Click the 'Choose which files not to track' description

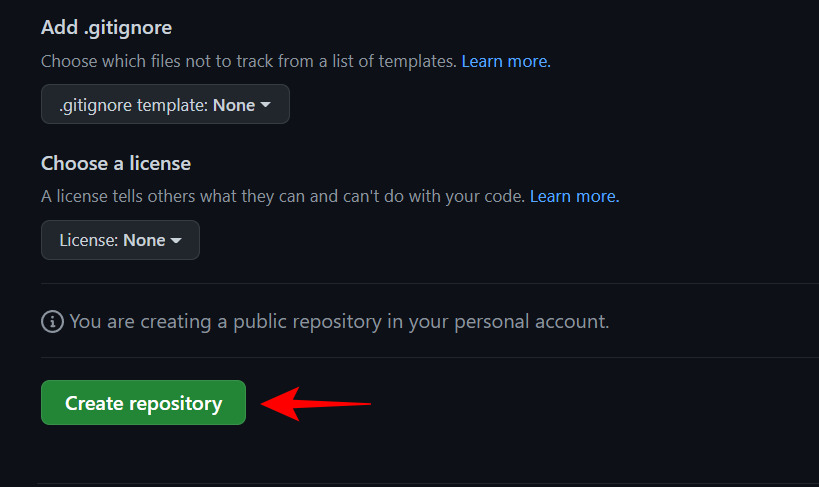(x=250, y=61)
